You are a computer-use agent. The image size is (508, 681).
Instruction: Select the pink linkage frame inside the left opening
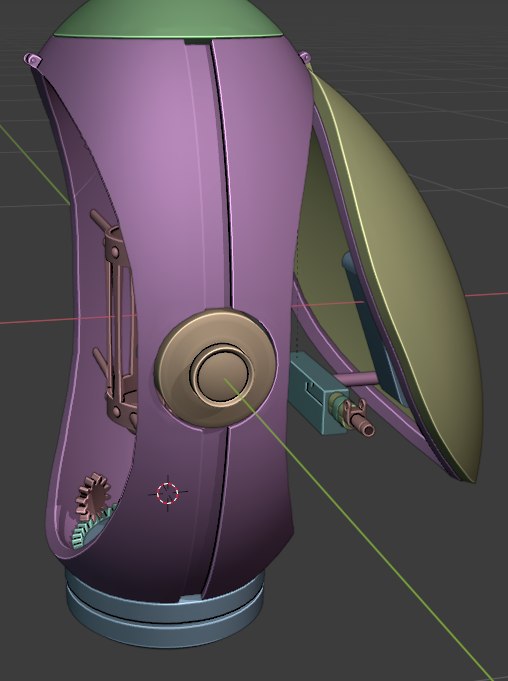tap(114, 321)
